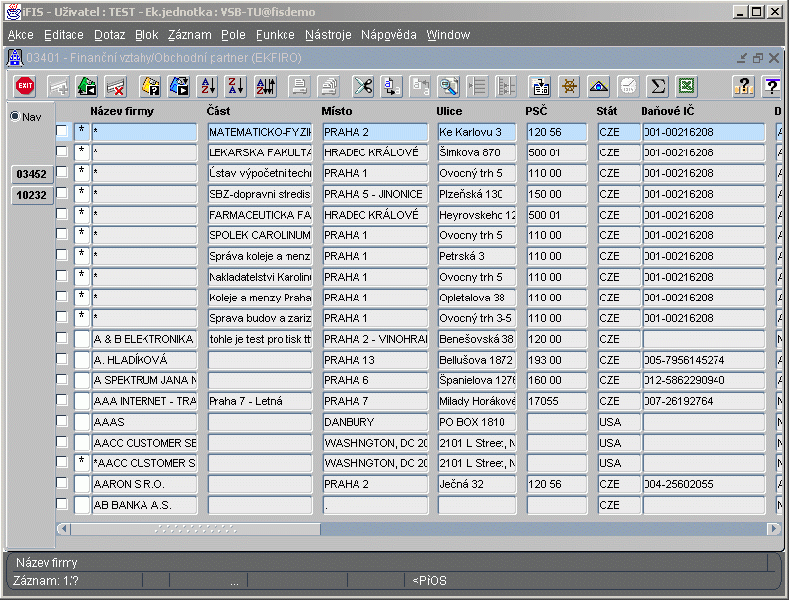Click the 10232 navigation button

[31, 195]
